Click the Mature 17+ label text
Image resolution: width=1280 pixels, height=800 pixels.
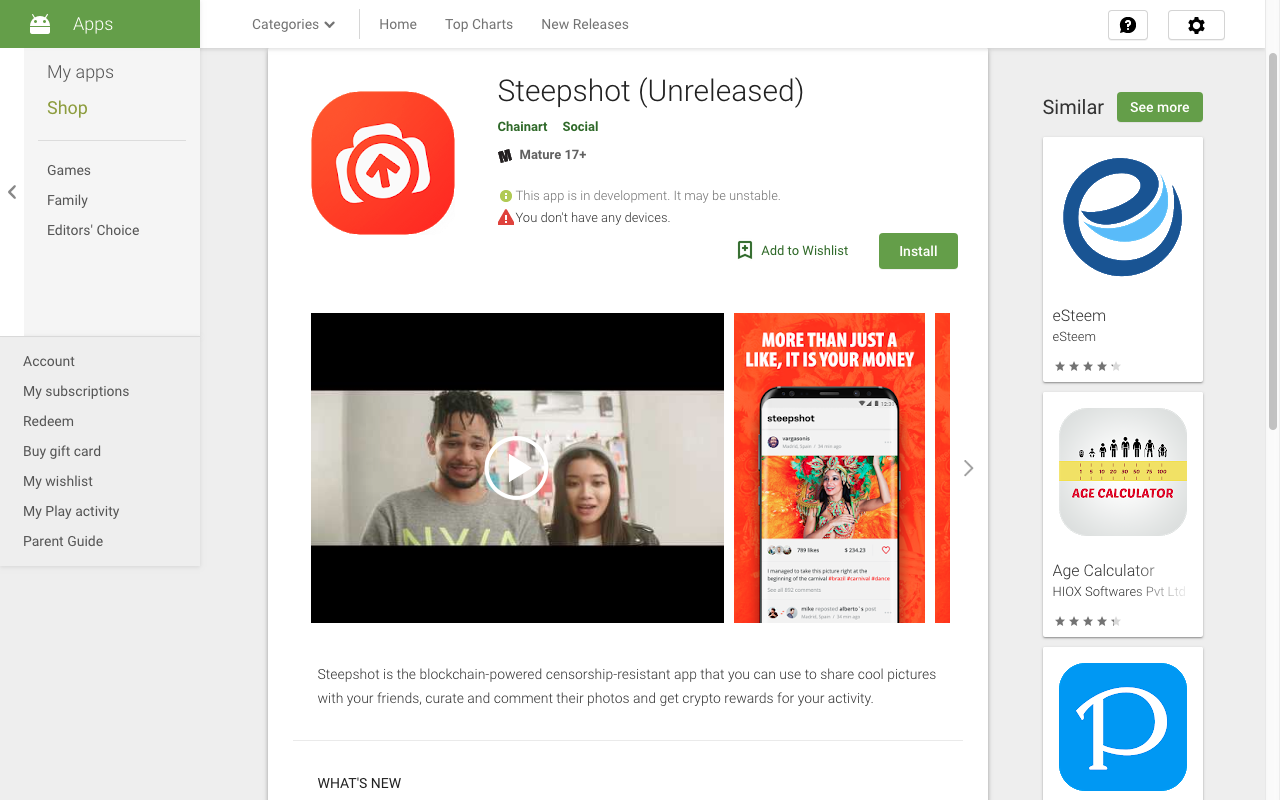(553, 155)
